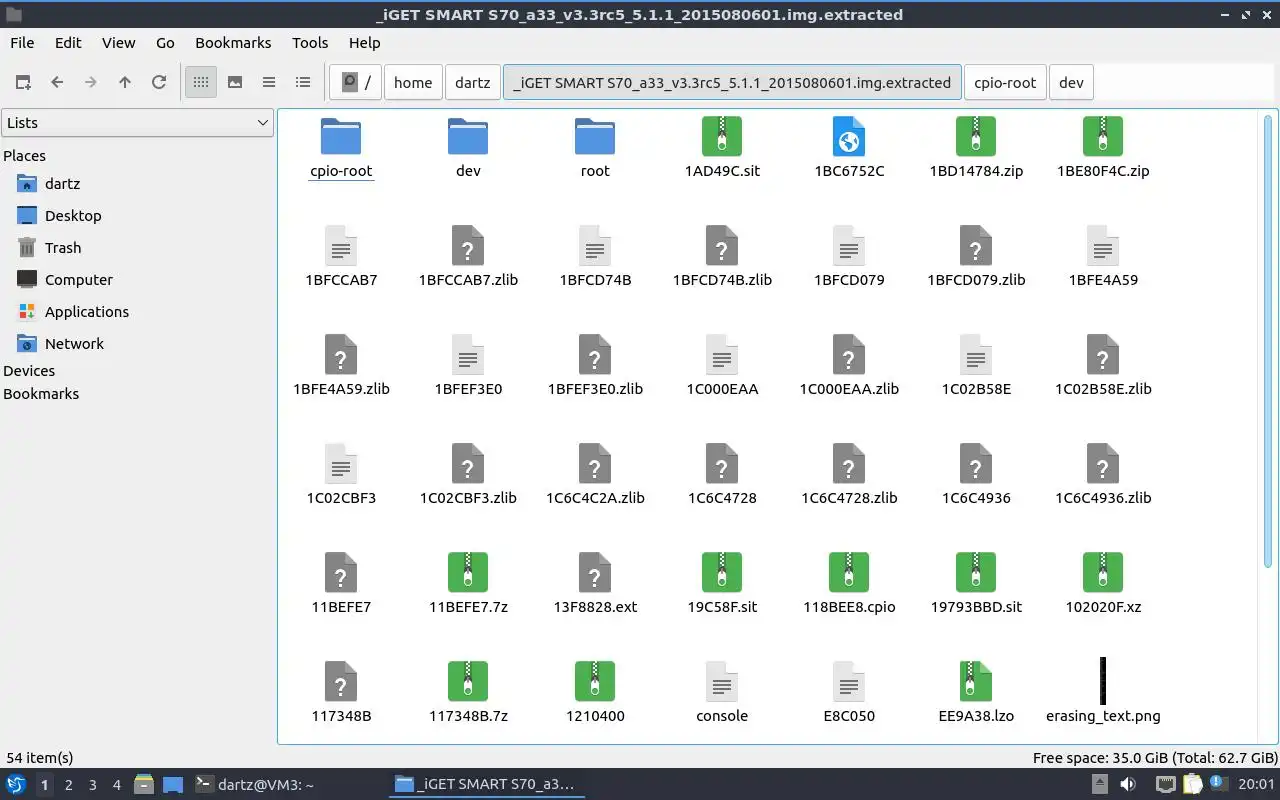Select the EE9A38.lzo archive
The height and width of the screenshot is (800, 1280).
tap(976, 682)
